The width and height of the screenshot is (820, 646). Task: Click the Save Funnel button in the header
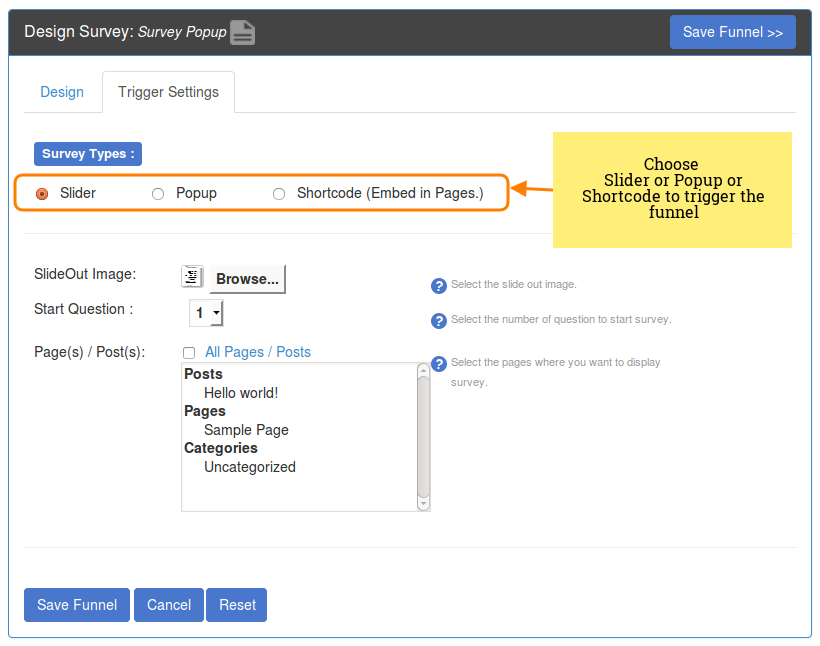pyautogui.click(x=732, y=31)
